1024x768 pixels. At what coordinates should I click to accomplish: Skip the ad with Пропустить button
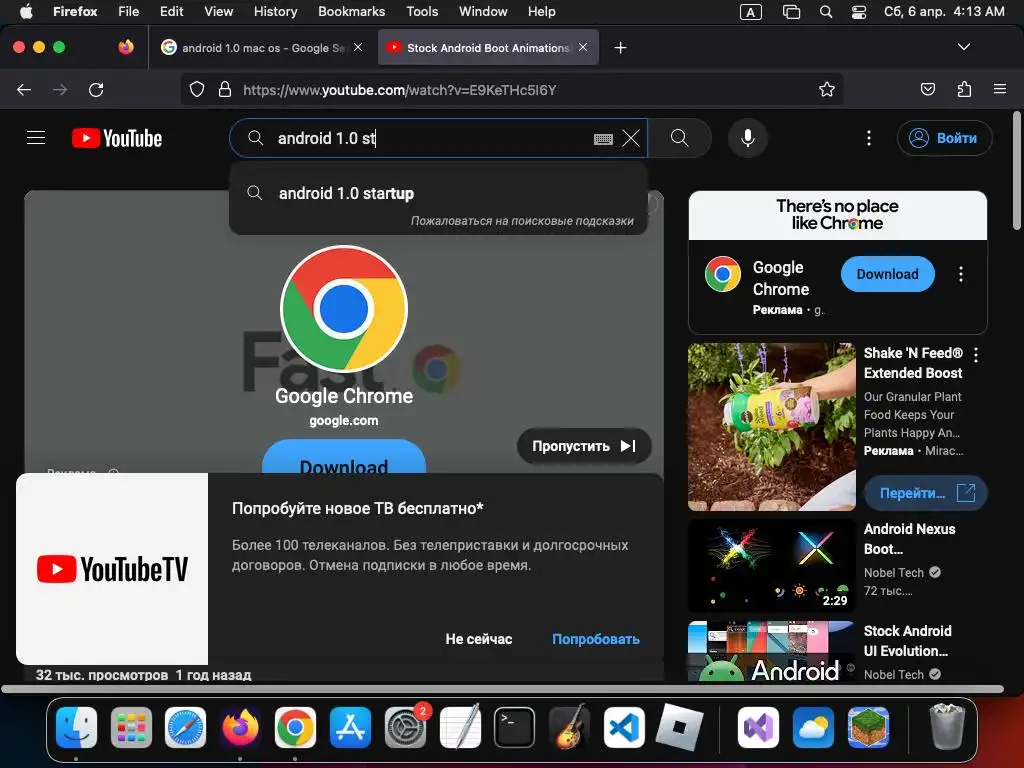coord(584,446)
